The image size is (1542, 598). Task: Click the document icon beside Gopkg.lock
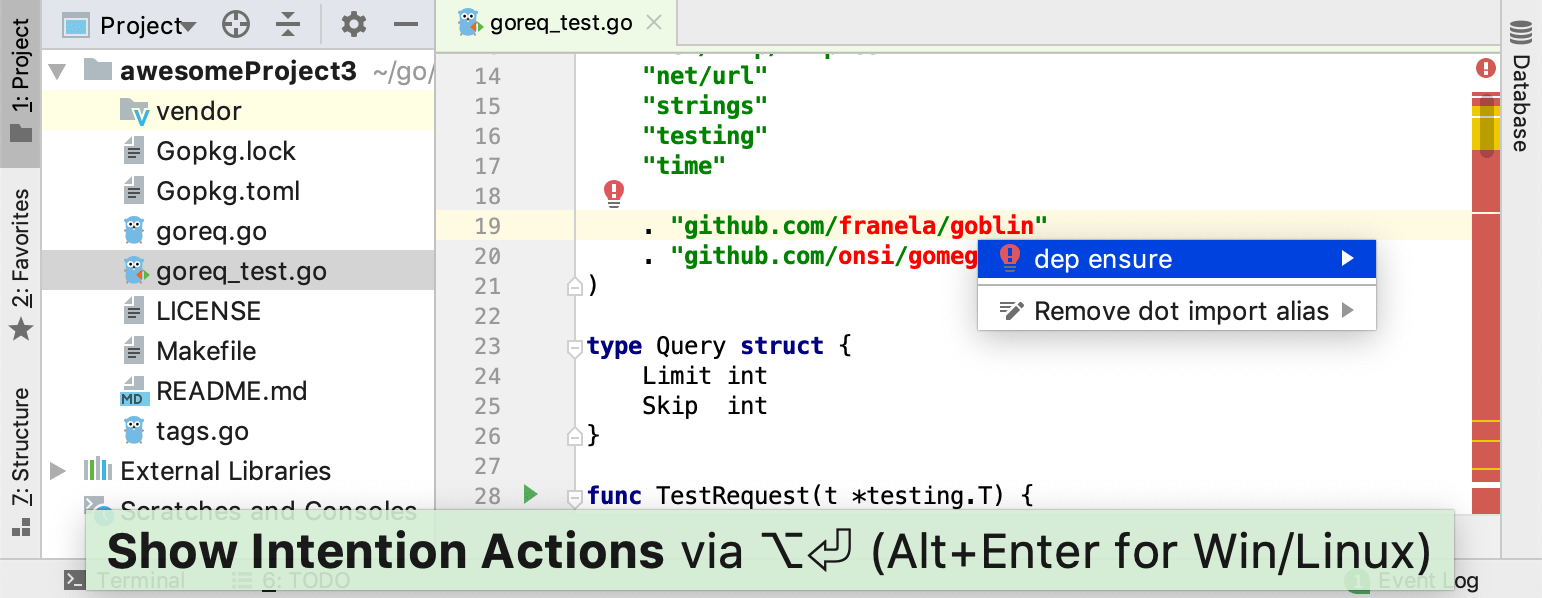tap(134, 151)
